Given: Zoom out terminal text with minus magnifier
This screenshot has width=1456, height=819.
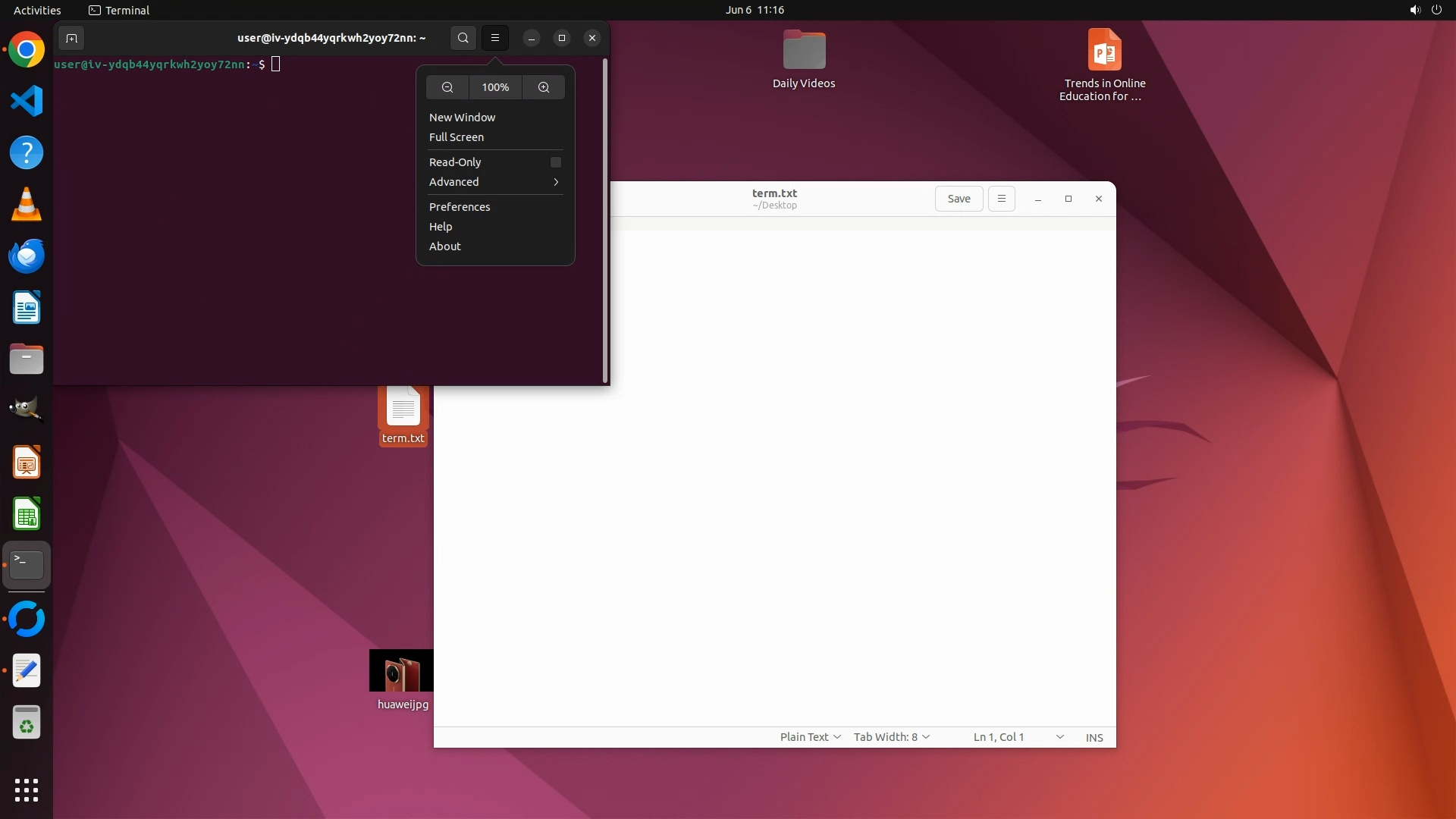Looking at the screenshot, I should 447,87.
